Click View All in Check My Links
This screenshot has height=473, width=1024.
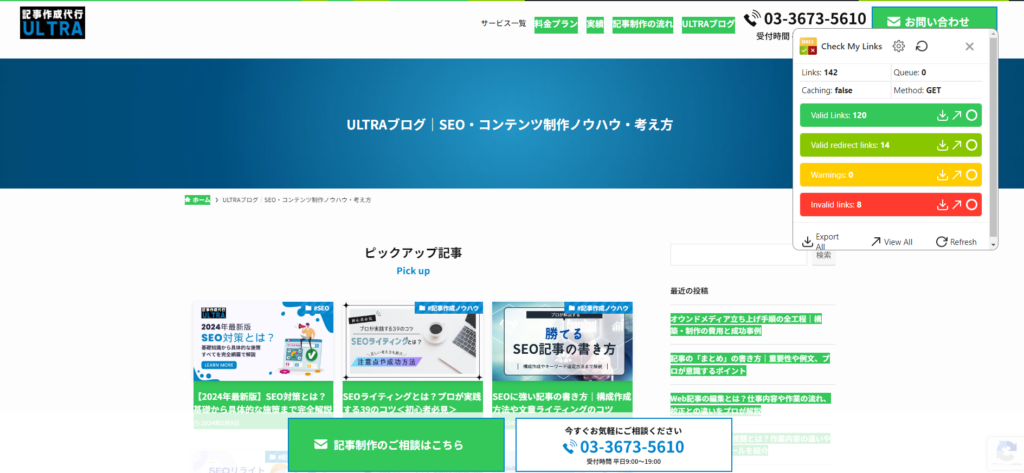tap(891, 242)
